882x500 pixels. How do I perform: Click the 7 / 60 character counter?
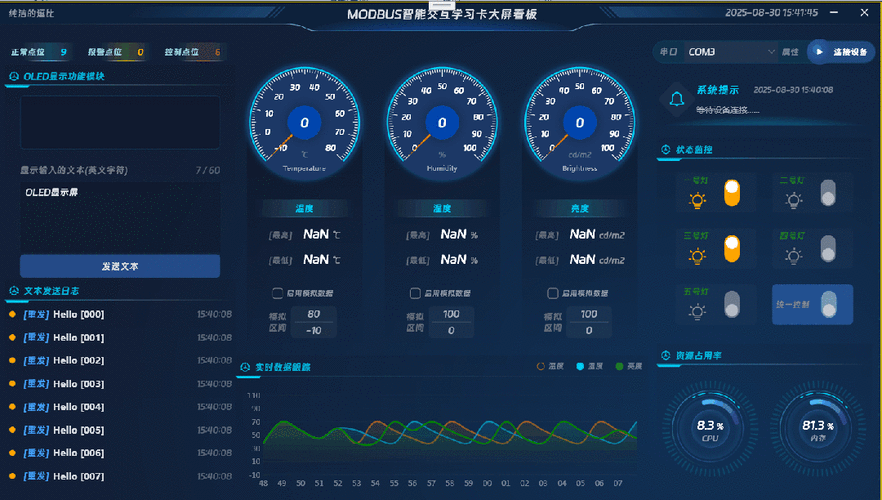208,170
